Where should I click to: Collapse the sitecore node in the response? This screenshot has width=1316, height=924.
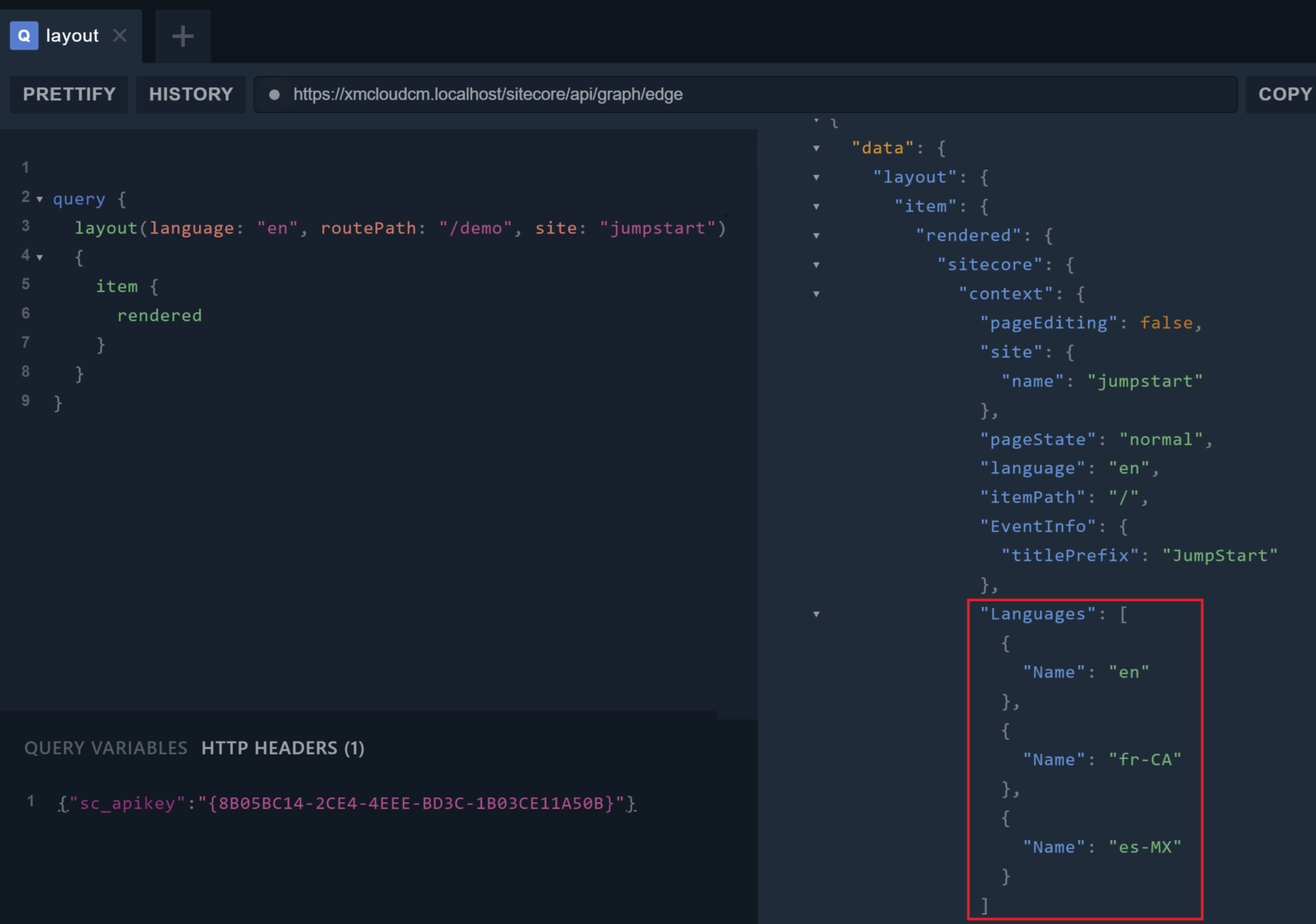coord(817,265)
